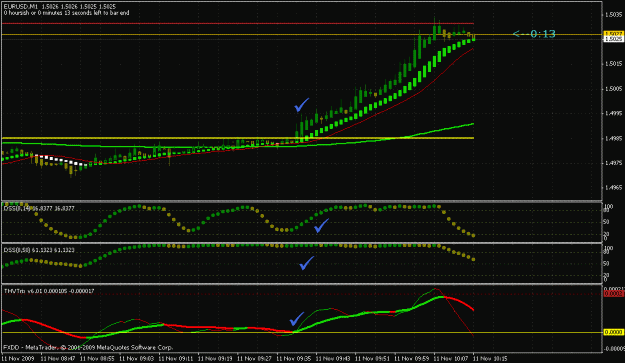This screenshot has height=363, width=625.
Task: Click the '11 Nov 09:03' time label
Action: [137, 359]
